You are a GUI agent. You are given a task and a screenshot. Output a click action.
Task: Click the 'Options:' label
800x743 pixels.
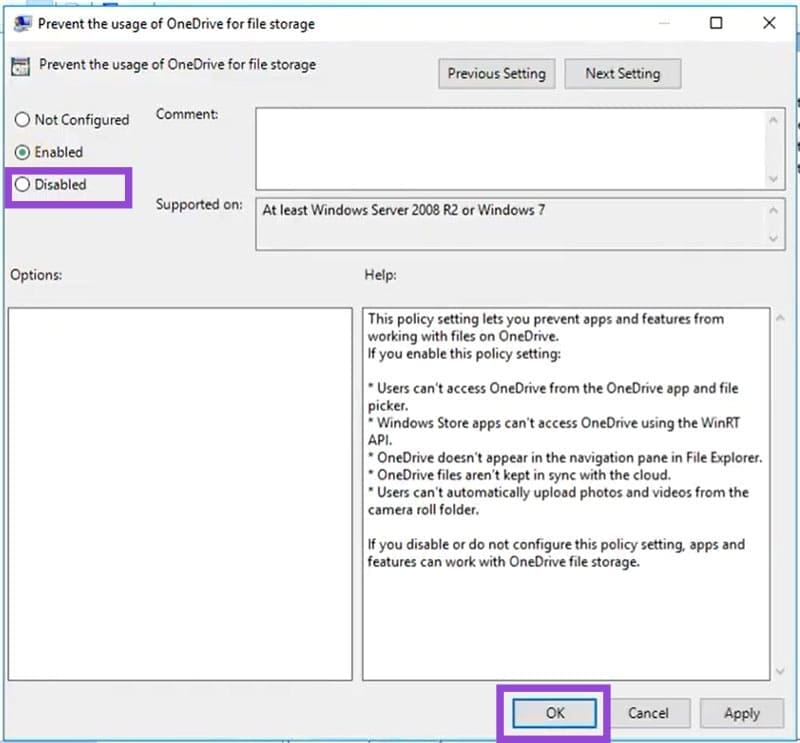(36, 275)
